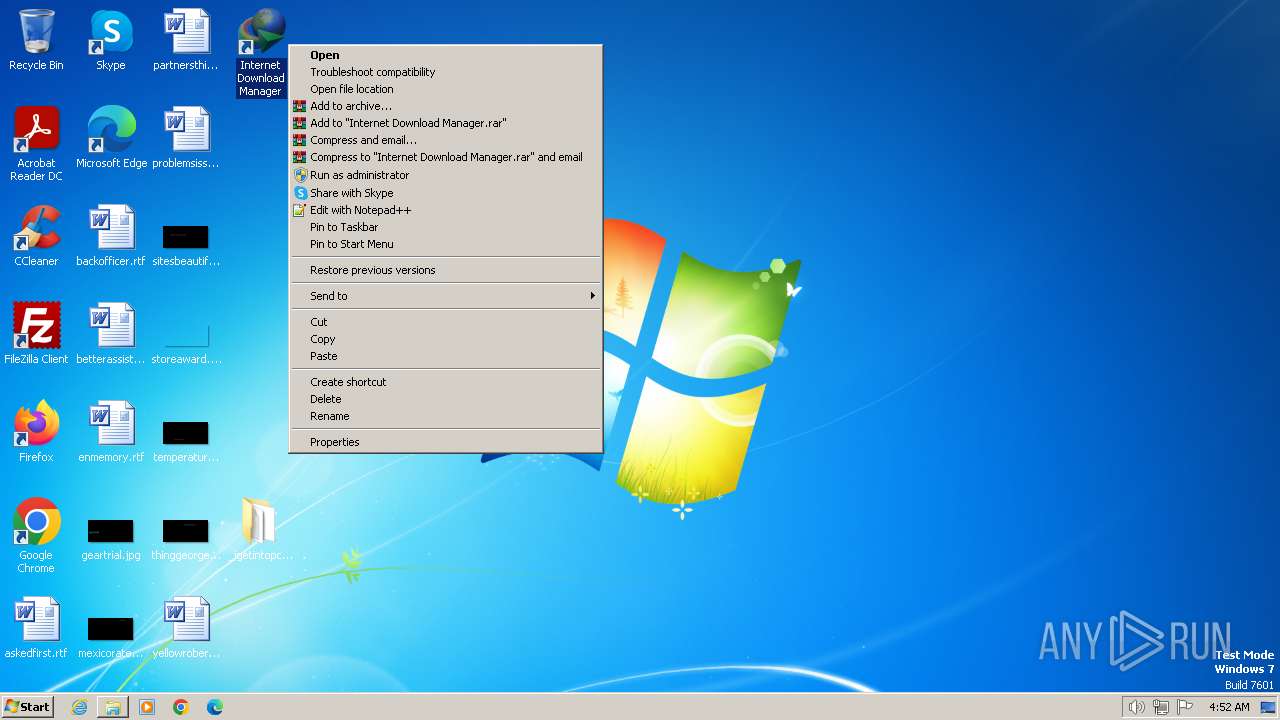Screen dimensions: 1280x720
Task: Choose Edit with Notepad++
Action: pos(446,210)
